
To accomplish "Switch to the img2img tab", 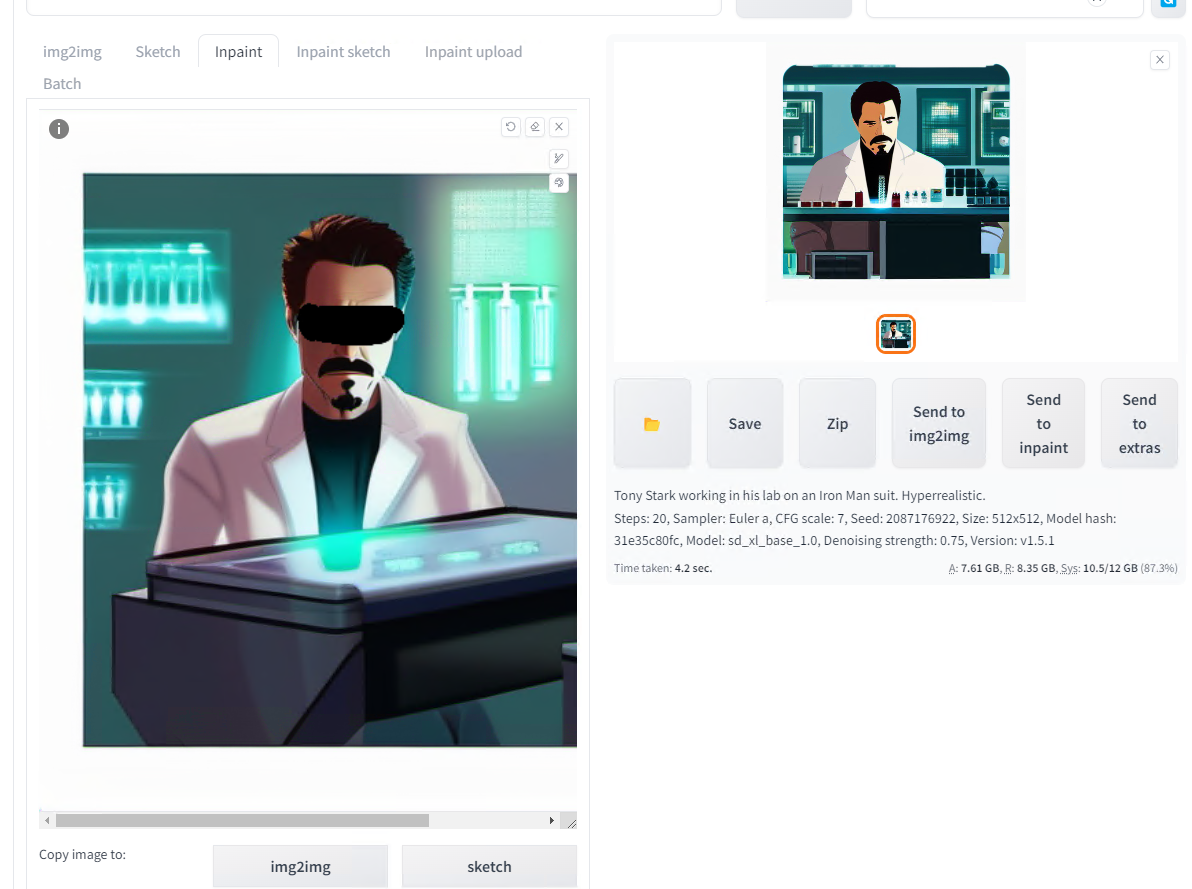I will point(72,52).
